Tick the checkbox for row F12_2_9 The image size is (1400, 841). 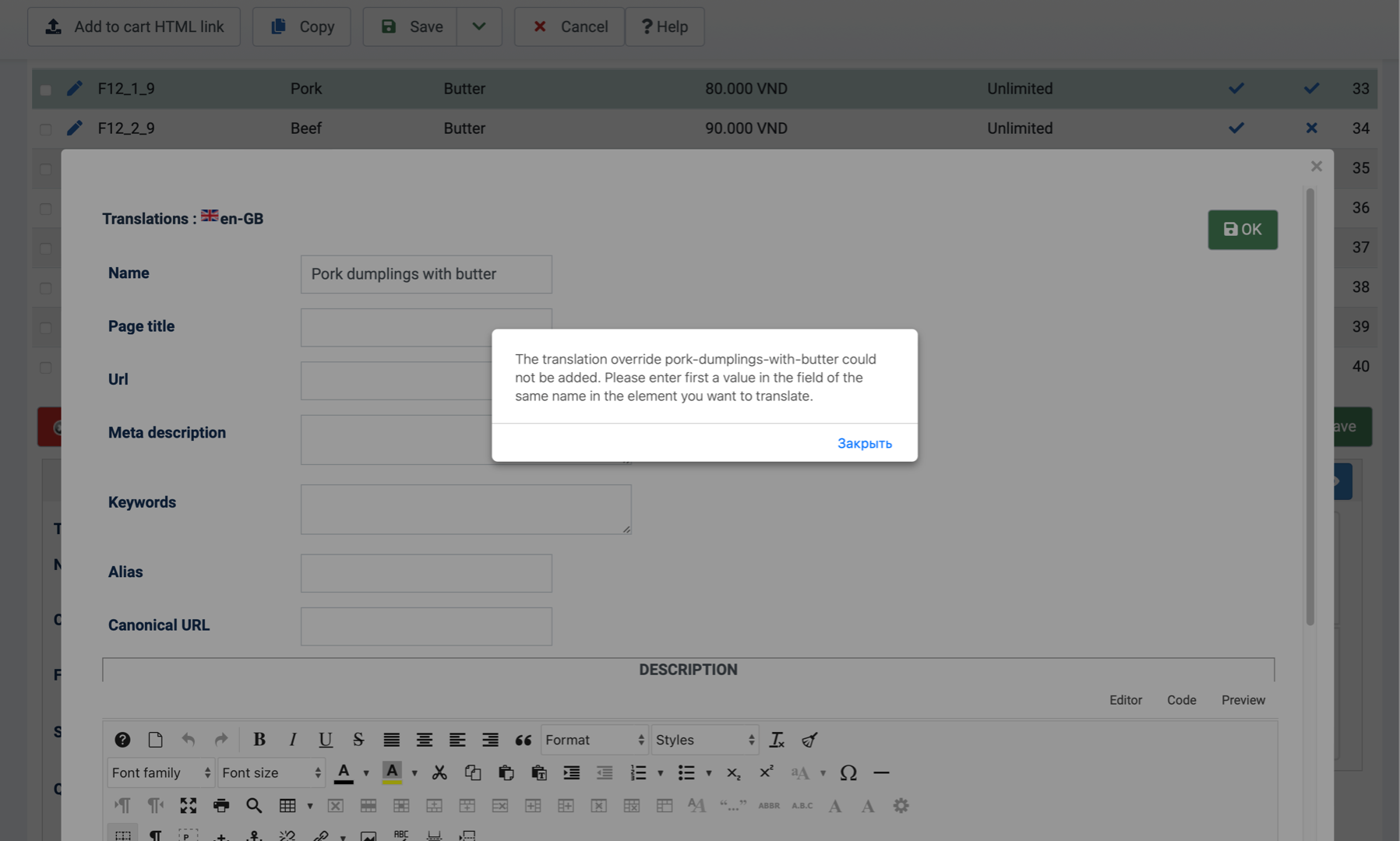coord(46,129)
